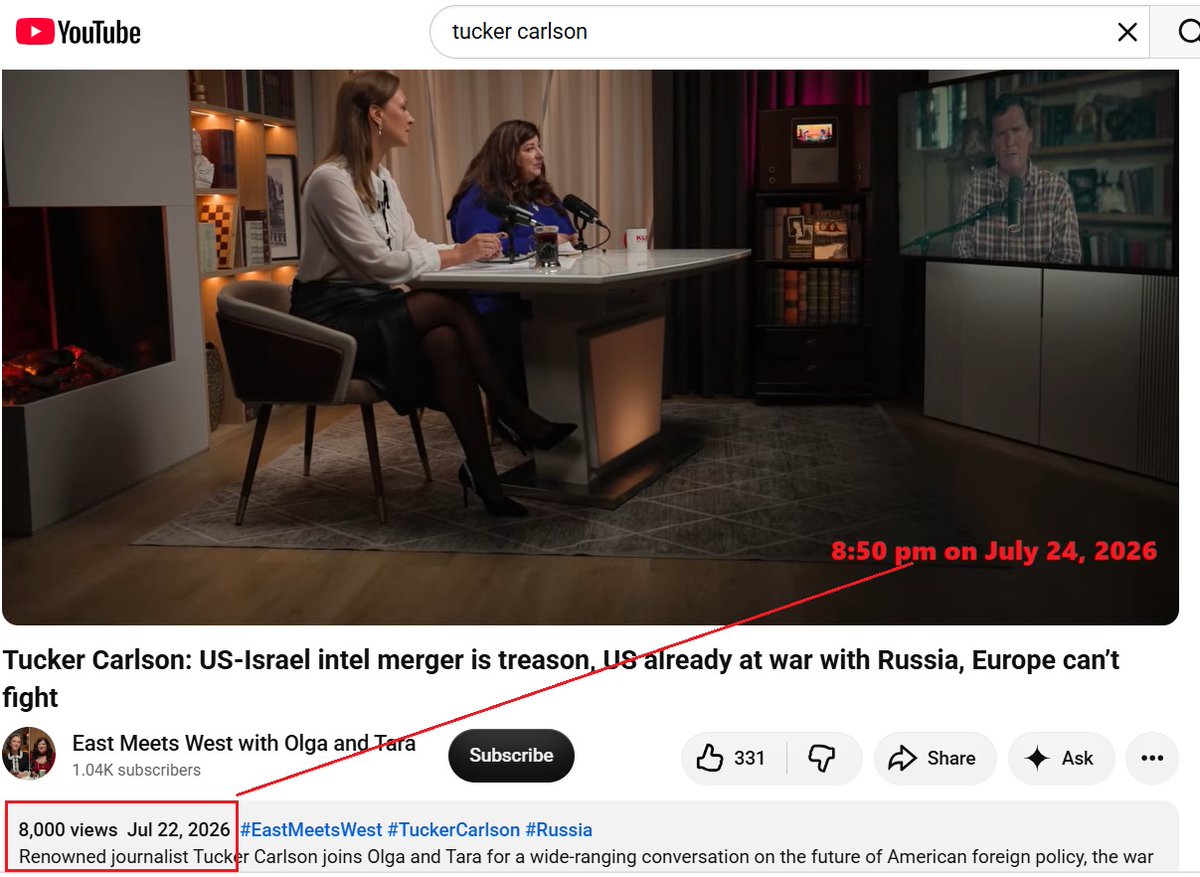Image resolution: width=1200 pixels, height=877 pixels.
Task: Like the video with 331 likes
Action: point(734,758)
